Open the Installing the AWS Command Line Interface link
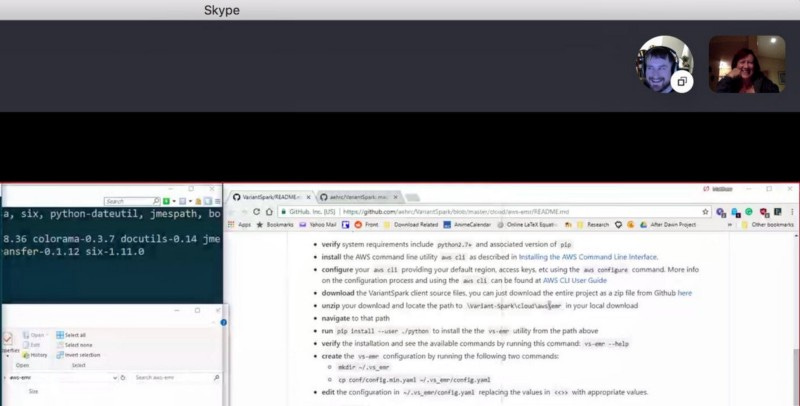Image resolution: width=800 pixels, height=406 pixels. point(588,257)
